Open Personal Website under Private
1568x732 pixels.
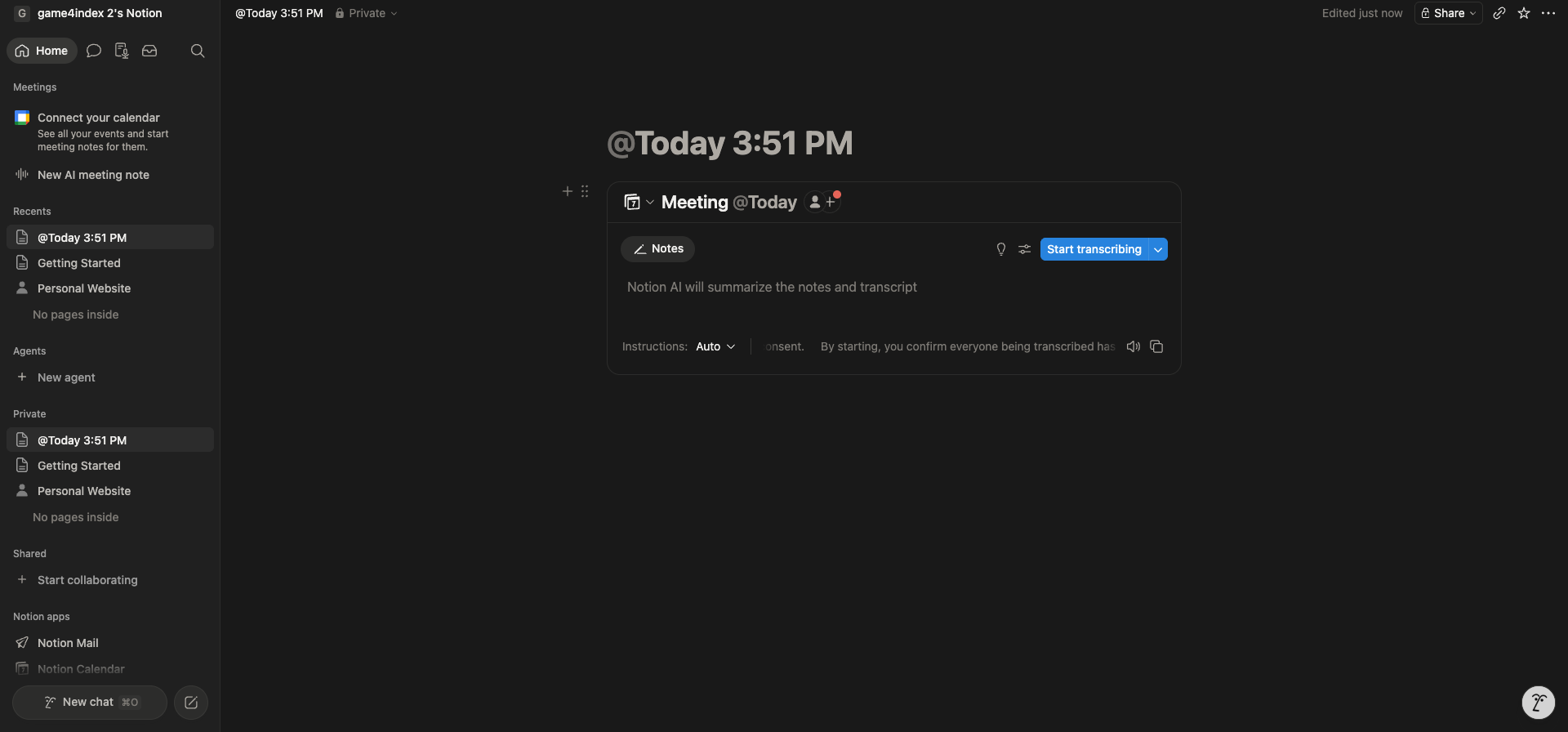110,491
